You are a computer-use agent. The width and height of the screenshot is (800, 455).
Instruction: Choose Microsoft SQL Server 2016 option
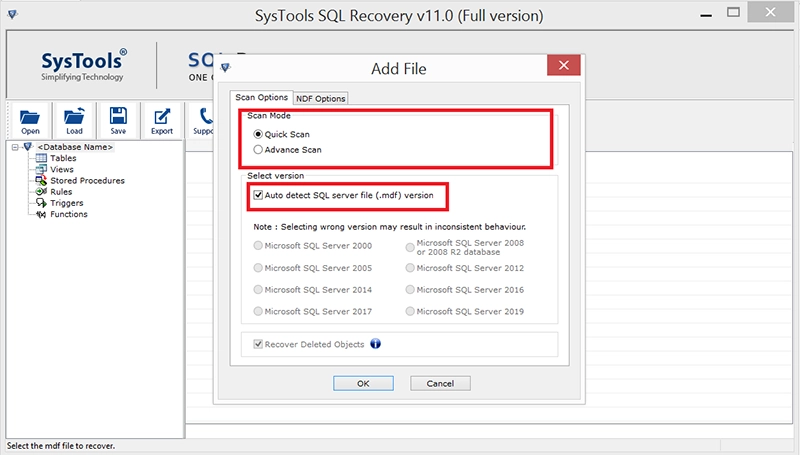[x=410, y=290]
